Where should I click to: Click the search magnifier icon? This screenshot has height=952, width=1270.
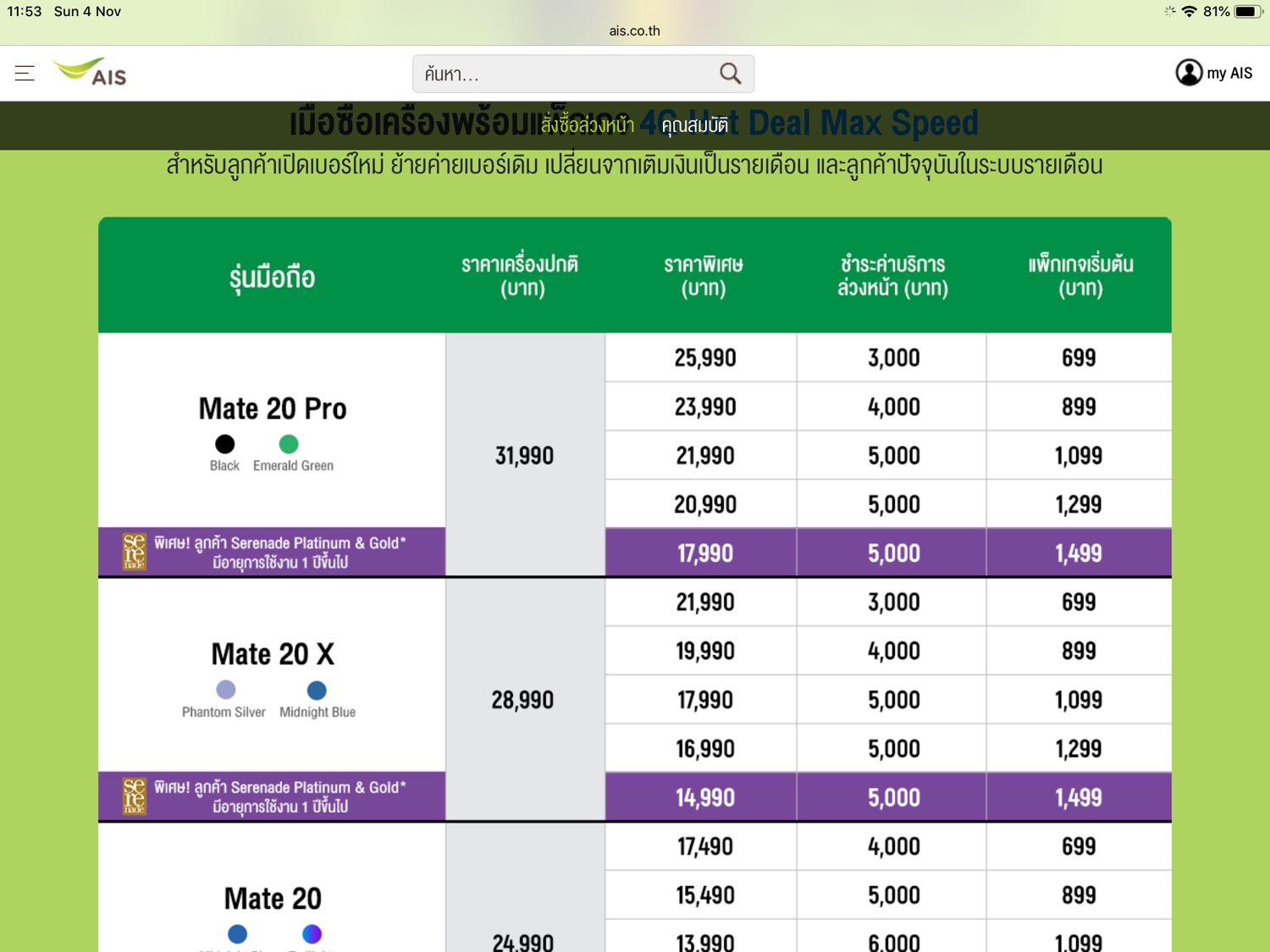click(x=730, y=74)
